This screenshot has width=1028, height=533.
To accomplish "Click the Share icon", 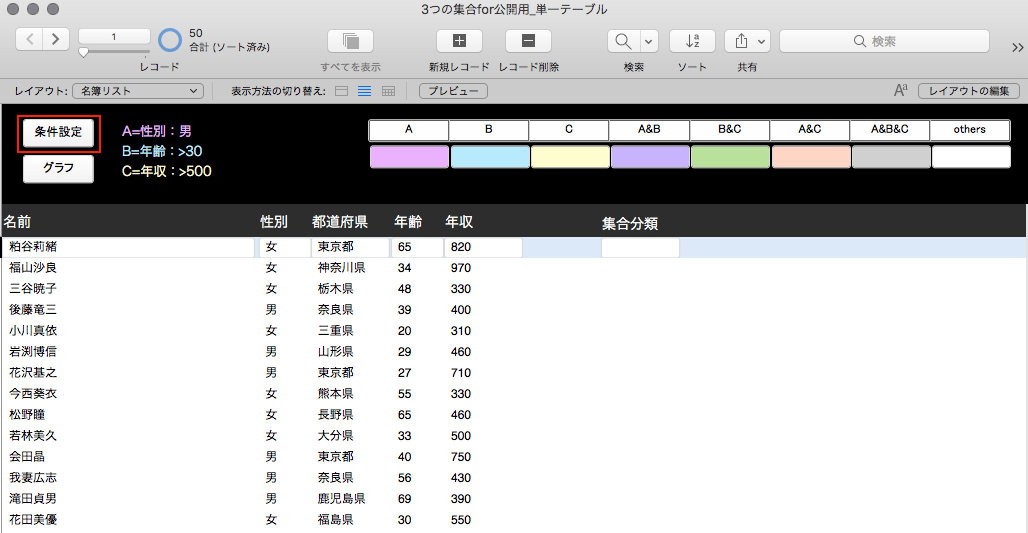I will 741,41.
